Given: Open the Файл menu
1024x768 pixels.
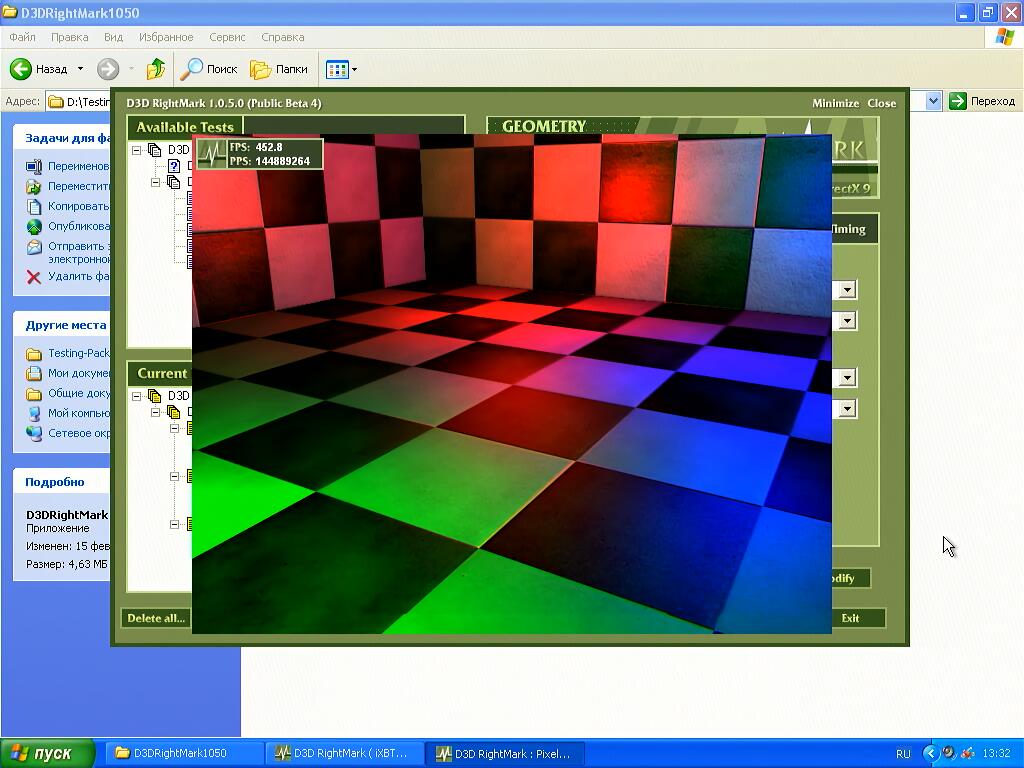Looking at the screenshot, I should 22,37.
